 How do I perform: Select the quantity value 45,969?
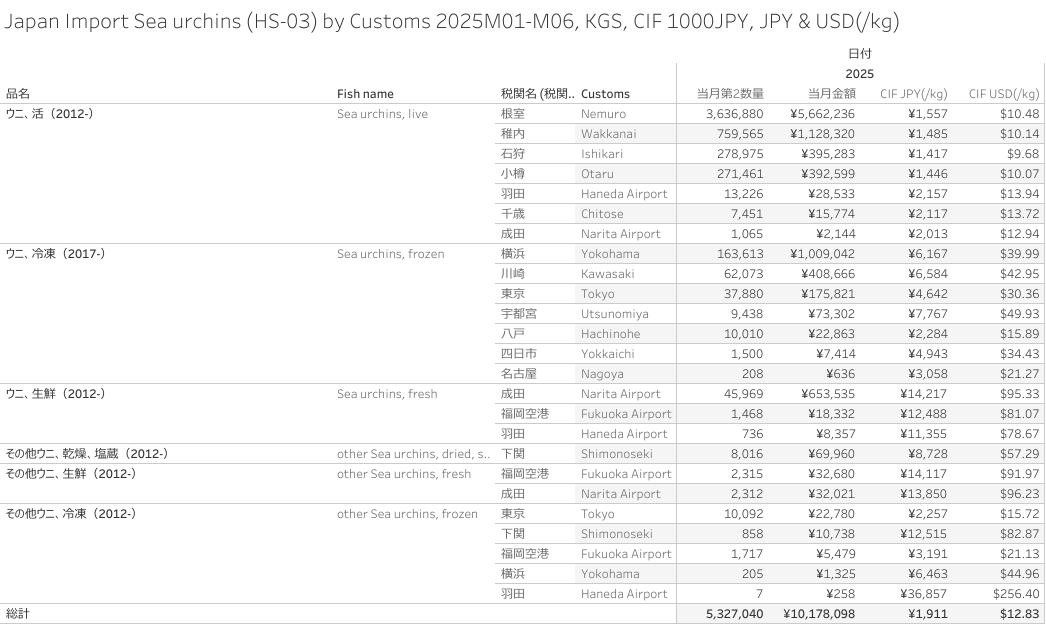point(743,394)
